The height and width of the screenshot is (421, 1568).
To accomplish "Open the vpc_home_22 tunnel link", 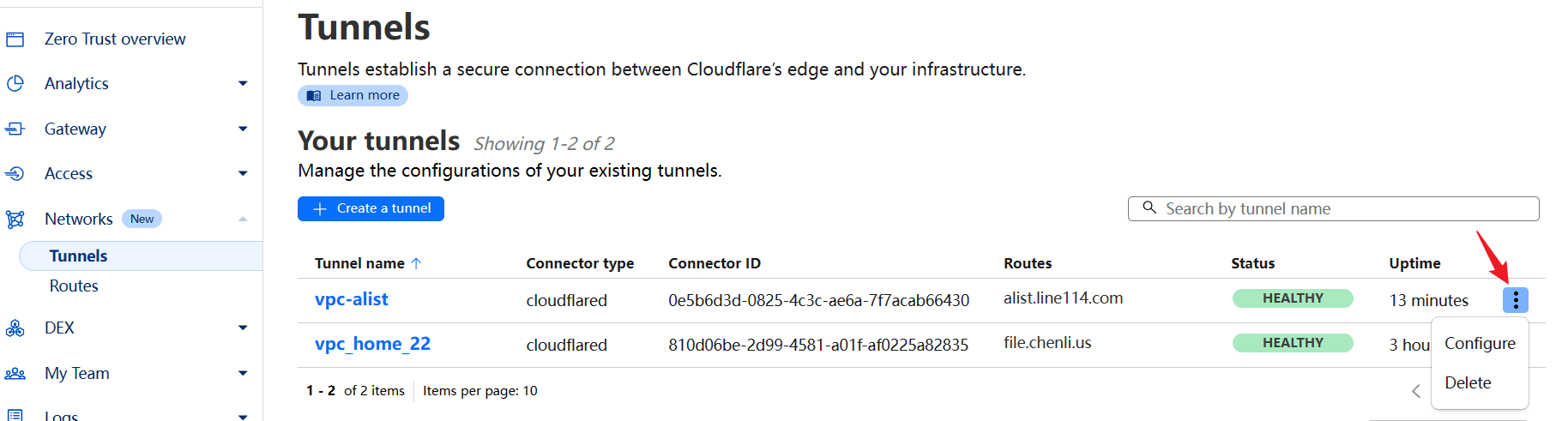I will click(372, 345).
